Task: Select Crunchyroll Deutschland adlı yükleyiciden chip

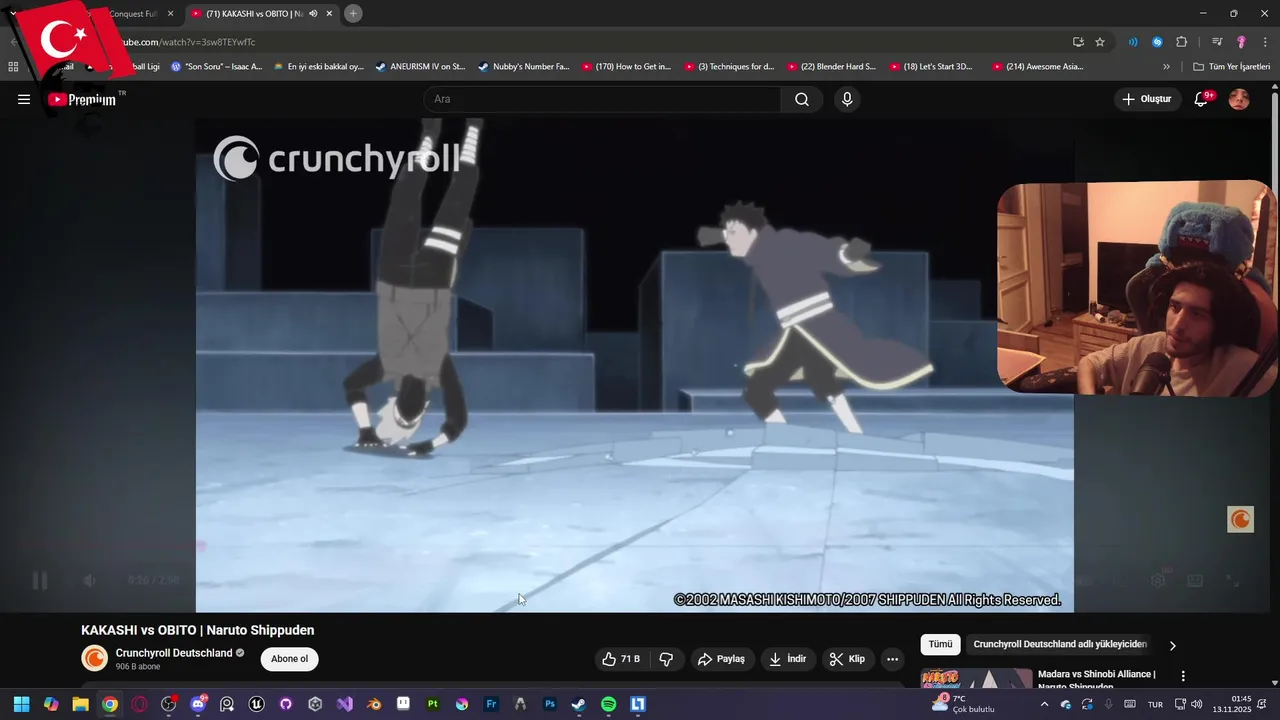Action: click(1060, 645)
